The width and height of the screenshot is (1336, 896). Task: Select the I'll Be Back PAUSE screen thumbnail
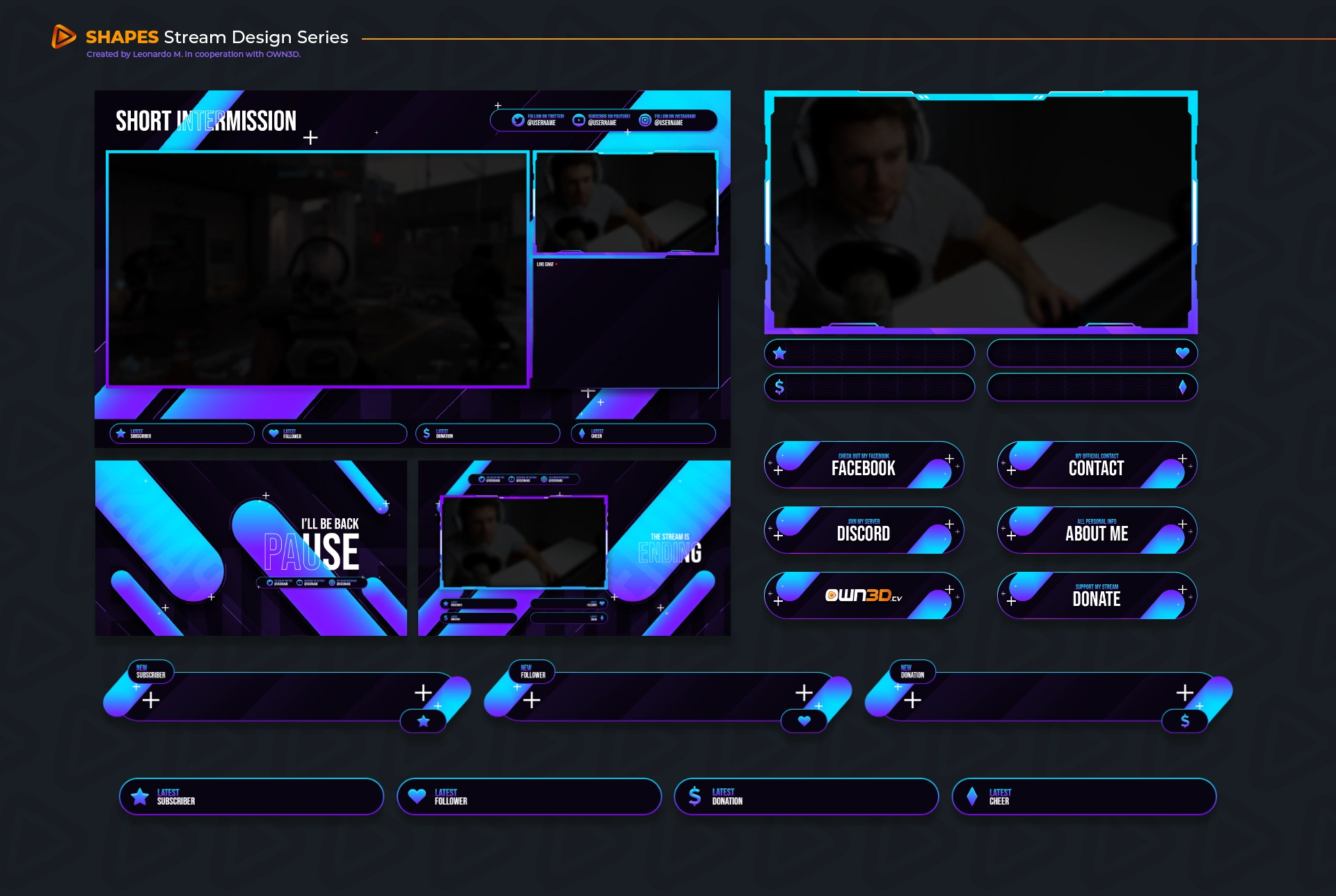[251, 548]
